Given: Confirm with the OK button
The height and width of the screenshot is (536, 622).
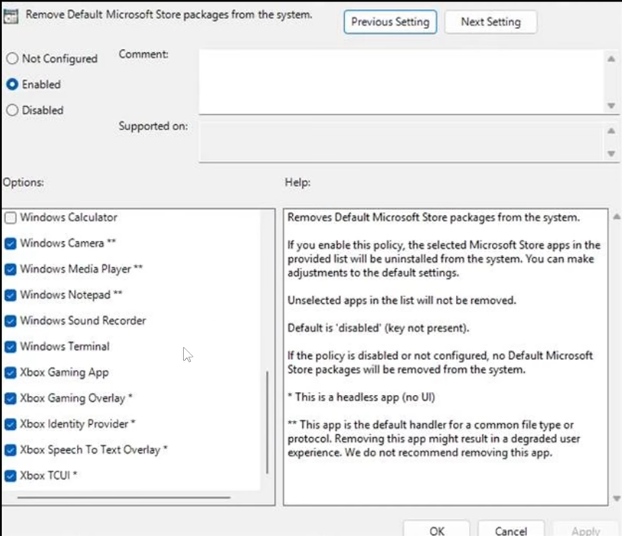Looking at the screenshot, I should click(437, 529).
